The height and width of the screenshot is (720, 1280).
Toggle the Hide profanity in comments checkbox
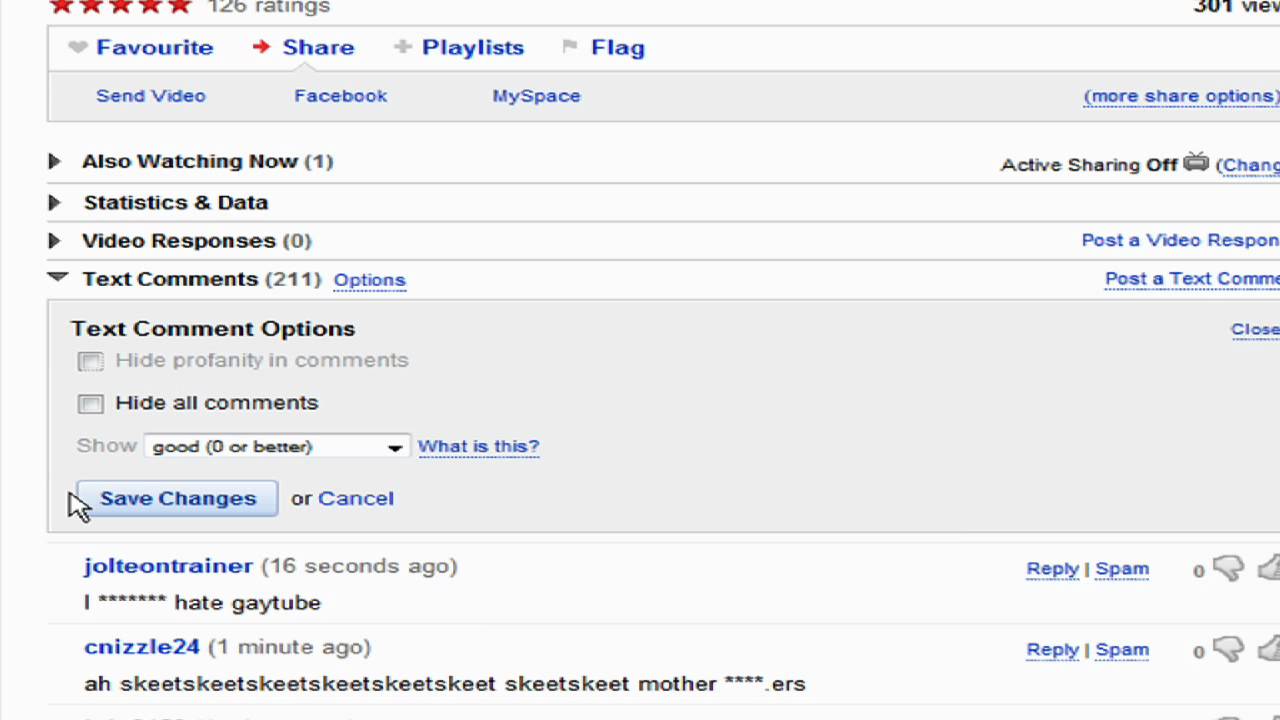tap(91, 361)
